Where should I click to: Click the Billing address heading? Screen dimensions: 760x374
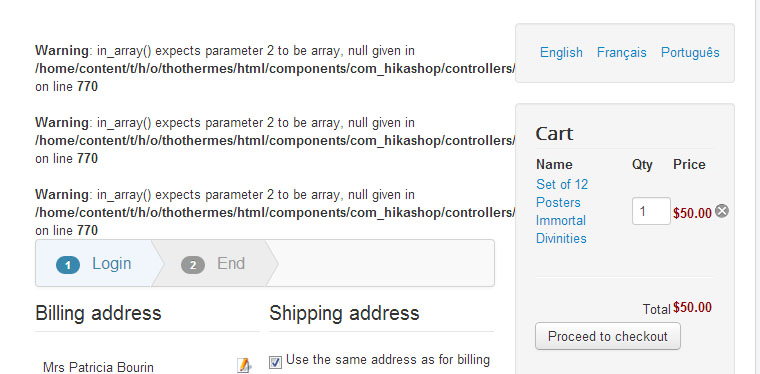(x=98, y=313)
